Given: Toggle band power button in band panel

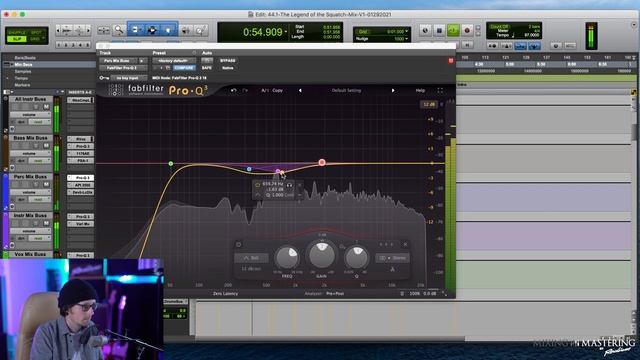Looking at the screenshot, I should click(x=239, y=244).
